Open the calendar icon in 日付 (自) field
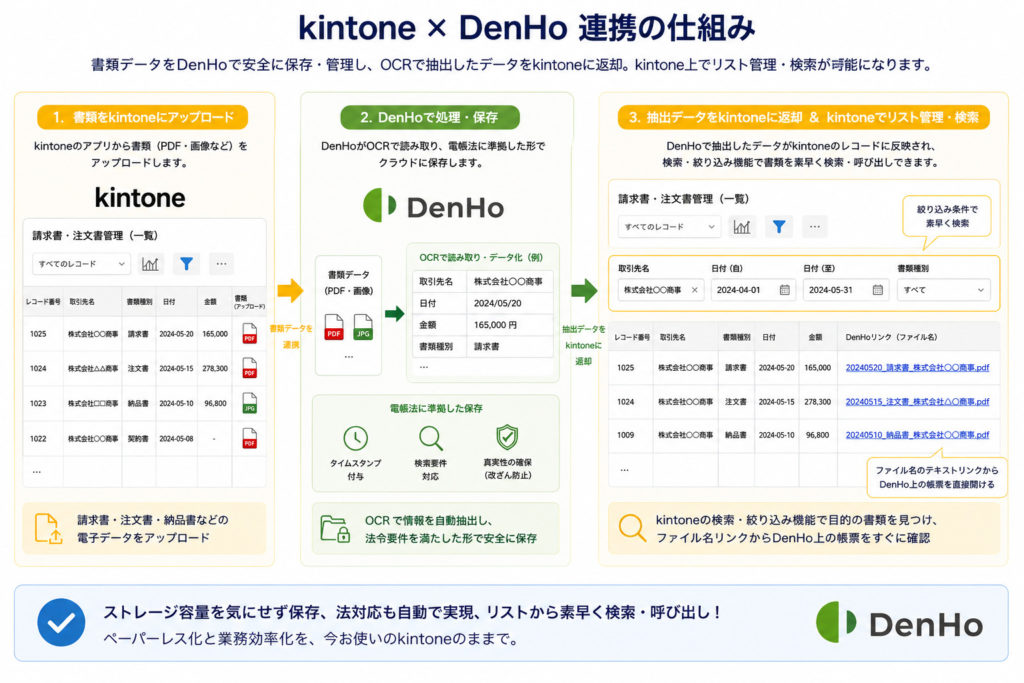This screenshot has height=683, width=1024. tap(784, 290)
